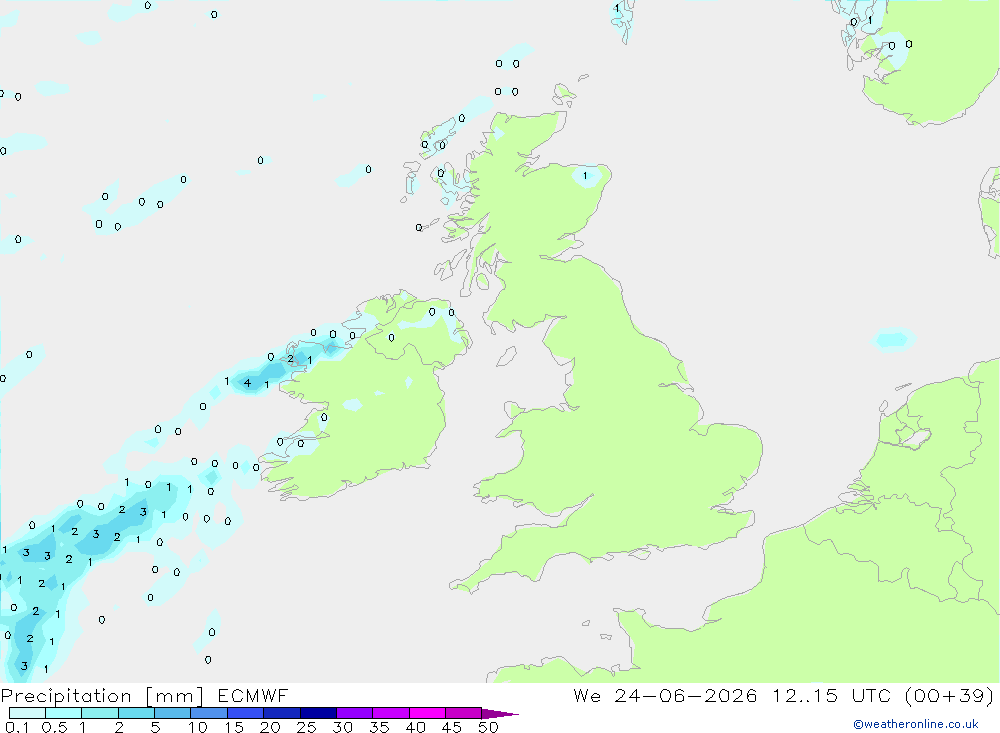Image resolution: width=1000 pixels, height=733 pixels.
Task: Select the 1–2 mm legend color
Action: [99, 713]
